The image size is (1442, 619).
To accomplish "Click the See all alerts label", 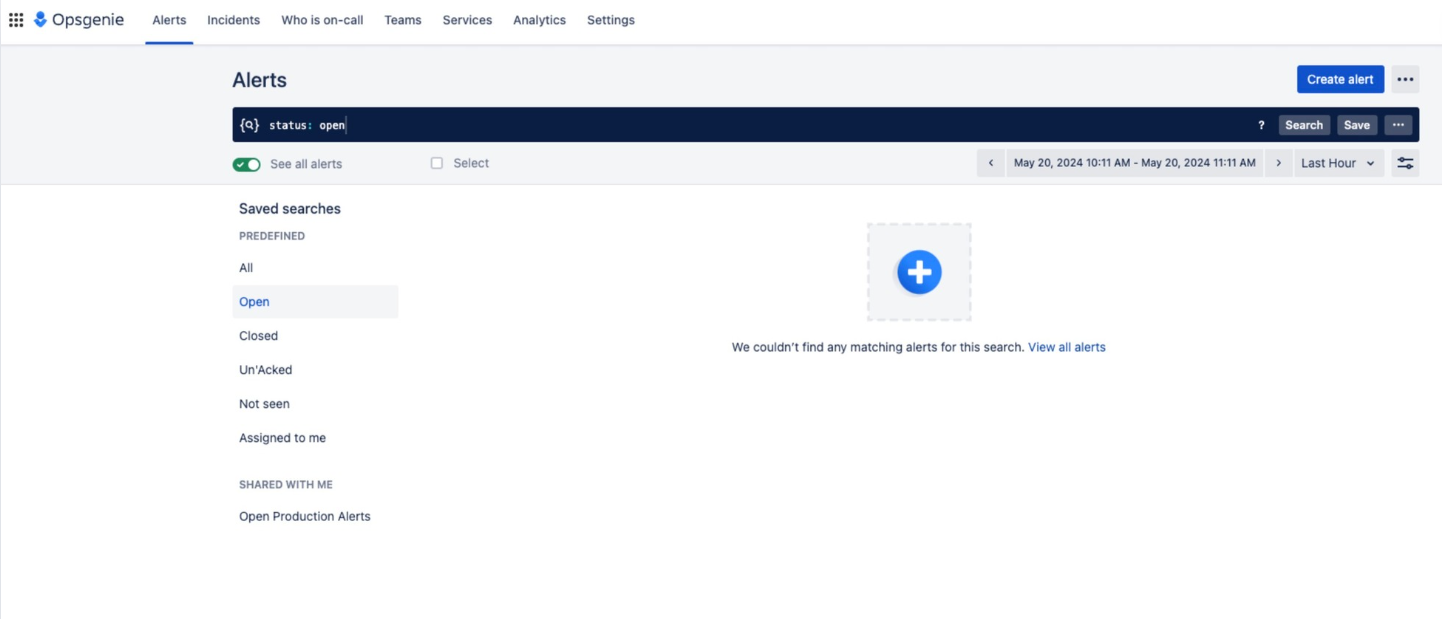I will 306,164.
